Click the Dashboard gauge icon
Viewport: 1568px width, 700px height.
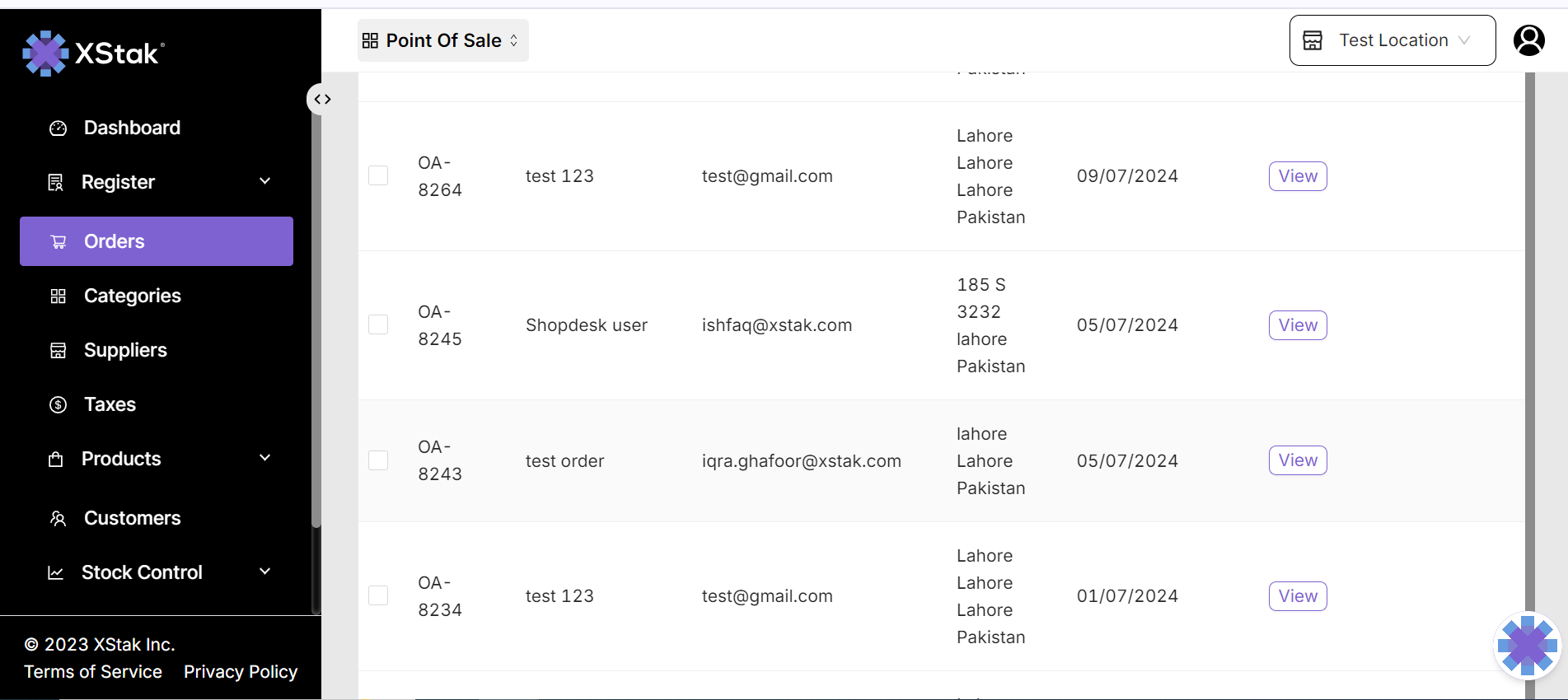pyautogui.click(x=58, y=128)
